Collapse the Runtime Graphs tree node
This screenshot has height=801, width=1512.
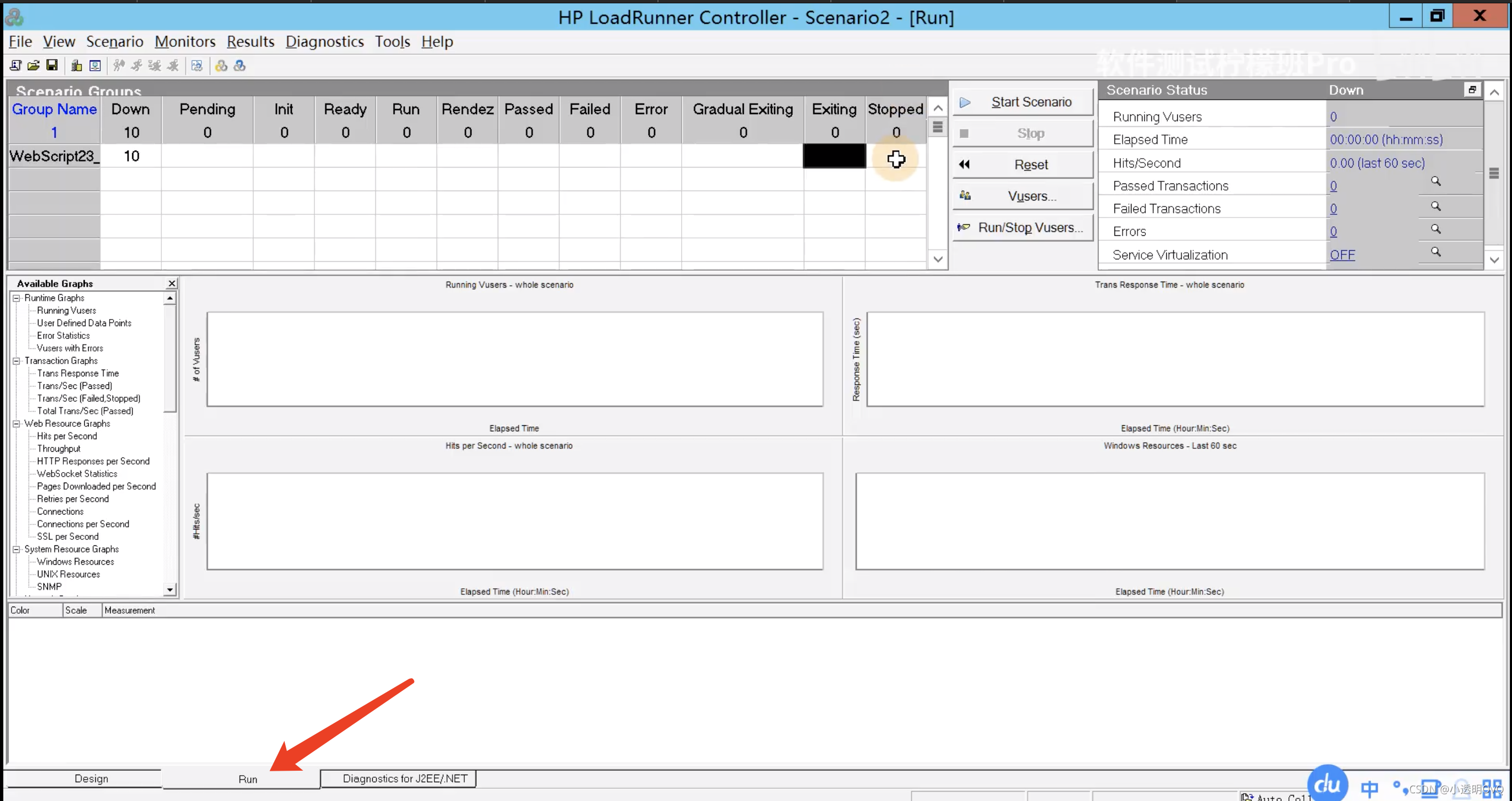click(x=17, y=299)
